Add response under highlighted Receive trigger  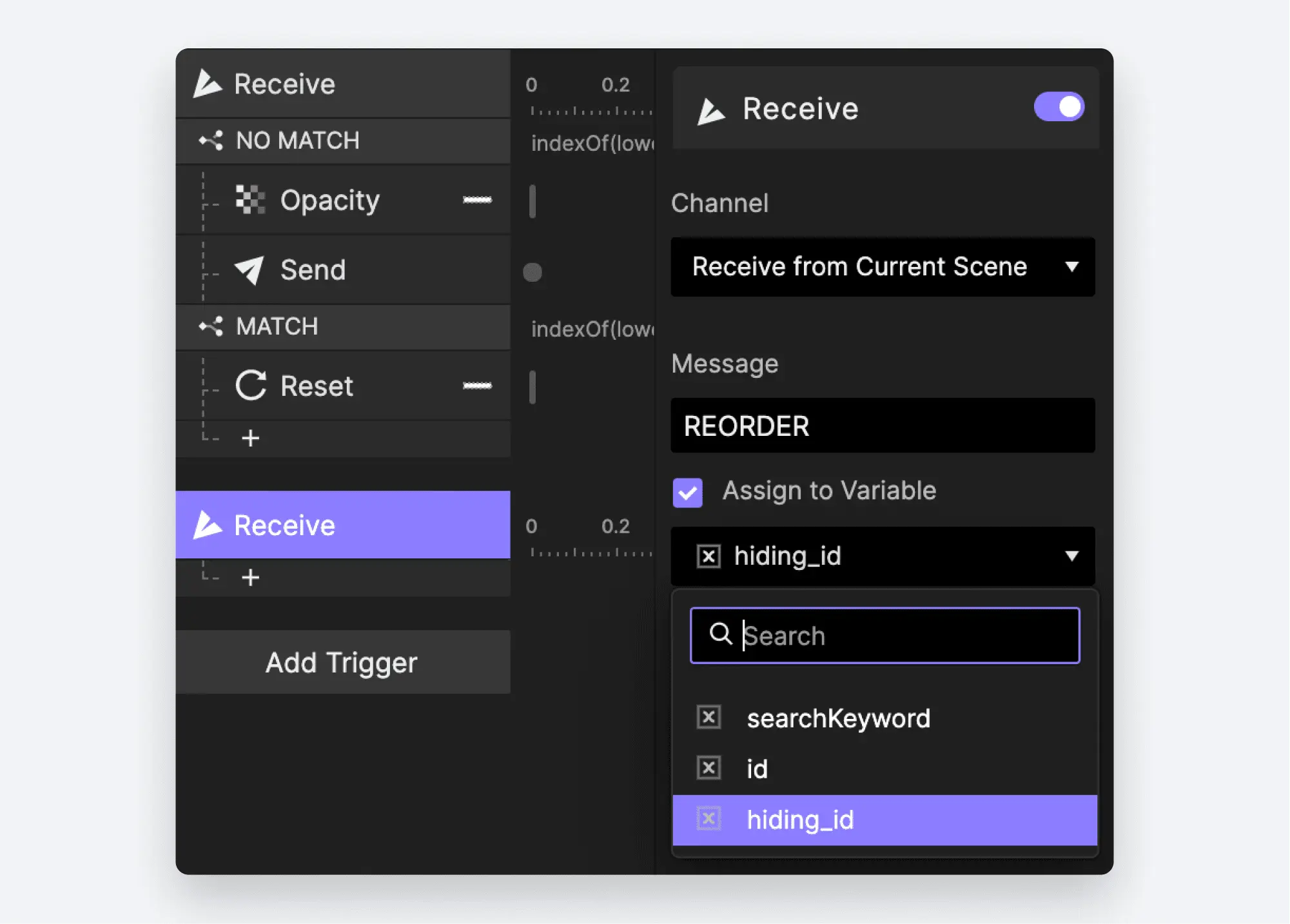250,578
